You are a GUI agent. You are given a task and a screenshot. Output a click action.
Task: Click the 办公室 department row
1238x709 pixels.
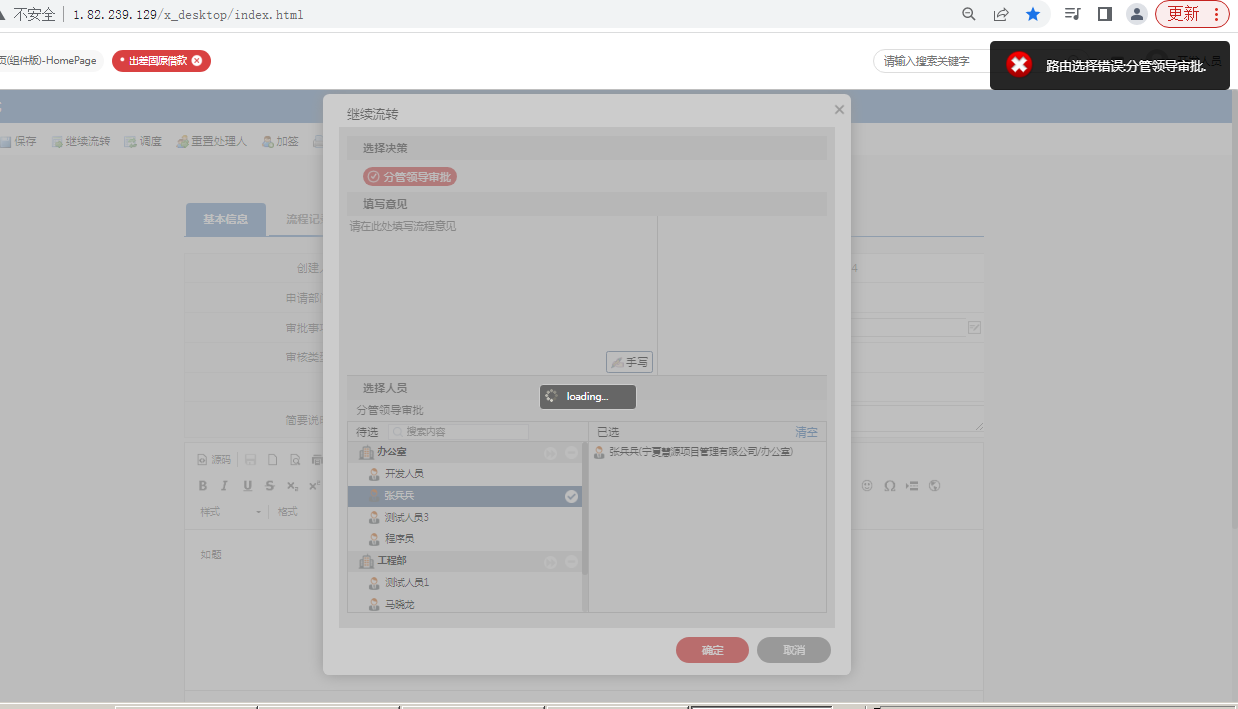(x=465, y=453)
